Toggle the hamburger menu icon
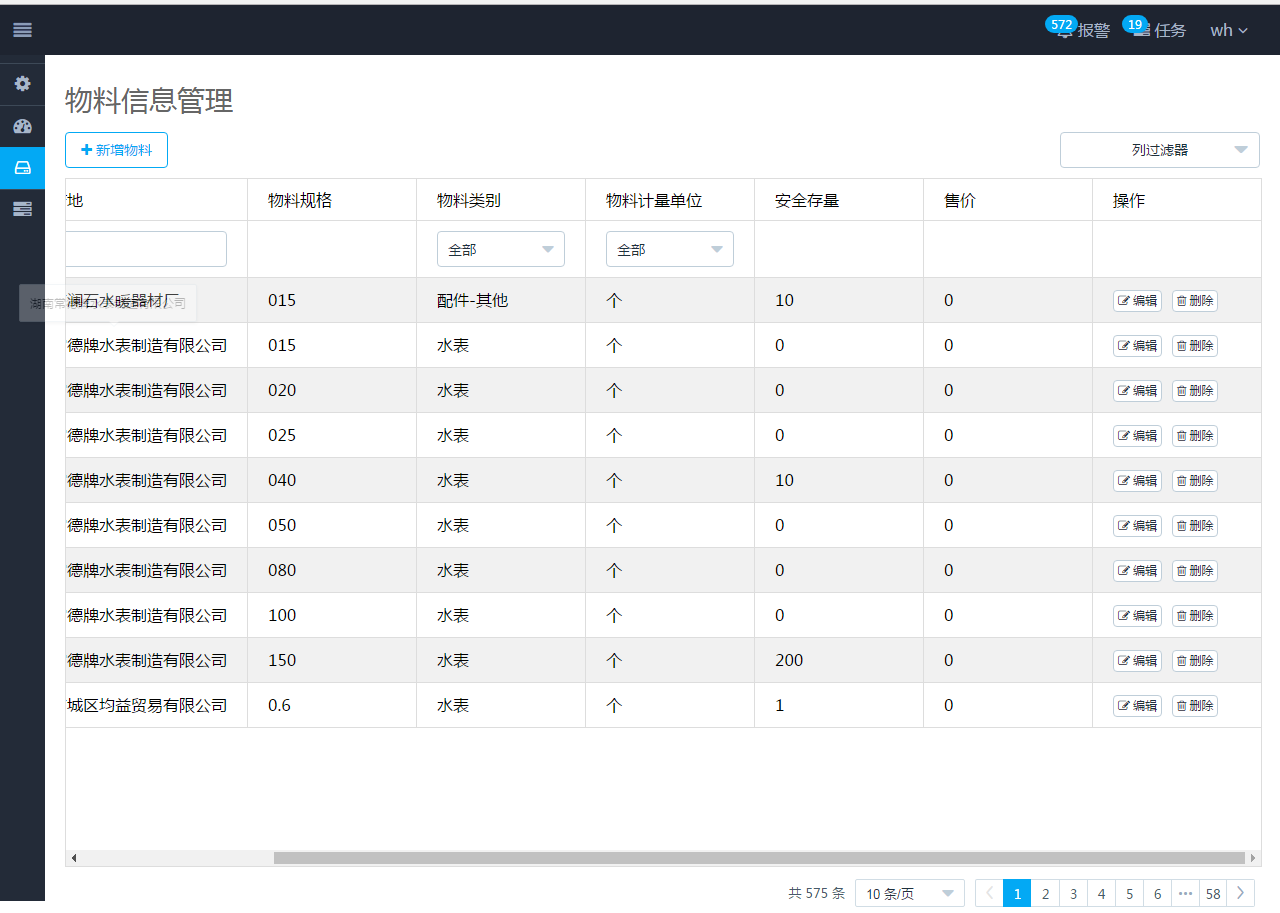 point(22,30)
